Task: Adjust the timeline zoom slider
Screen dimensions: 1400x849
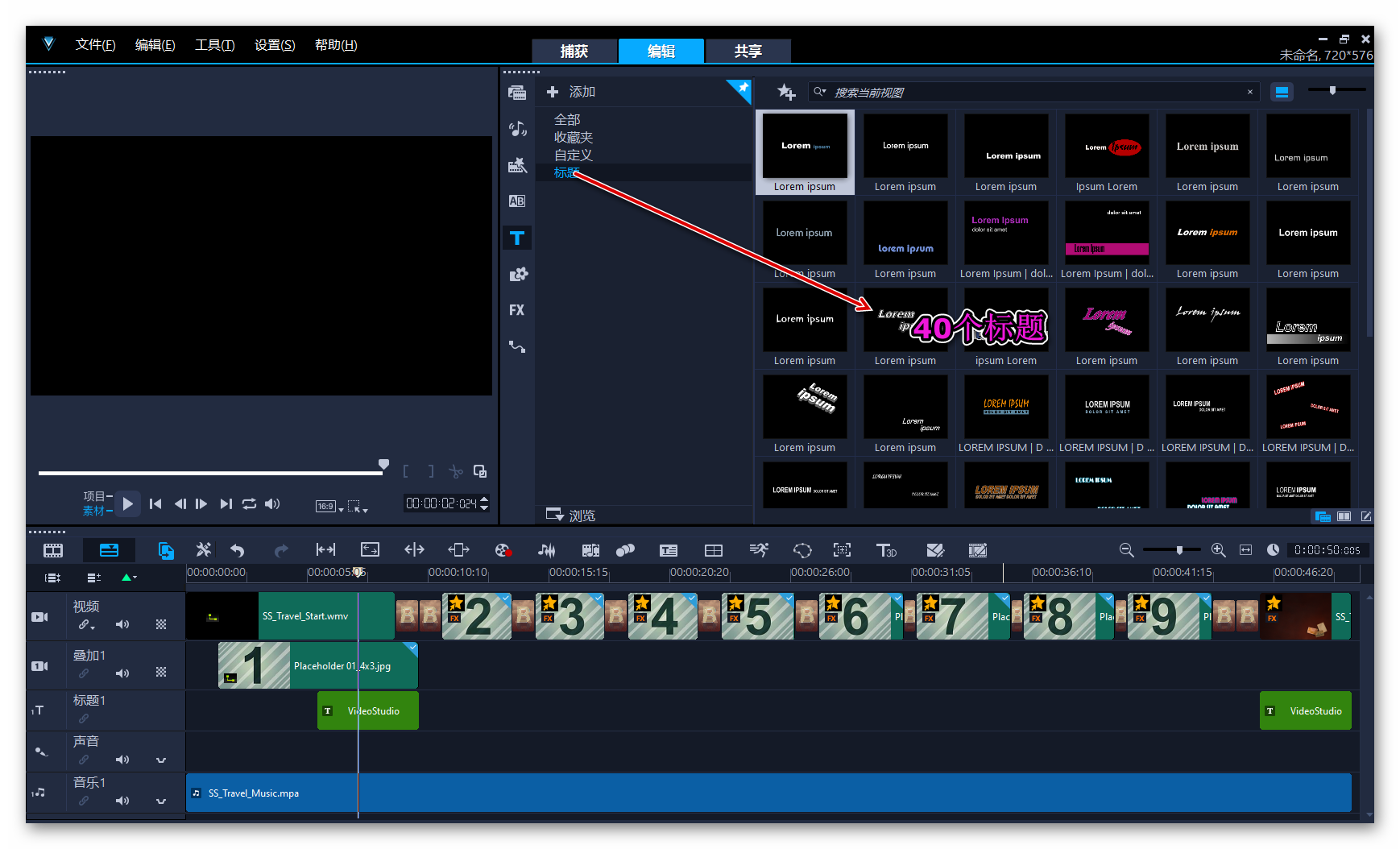Action: [1179, 550]
